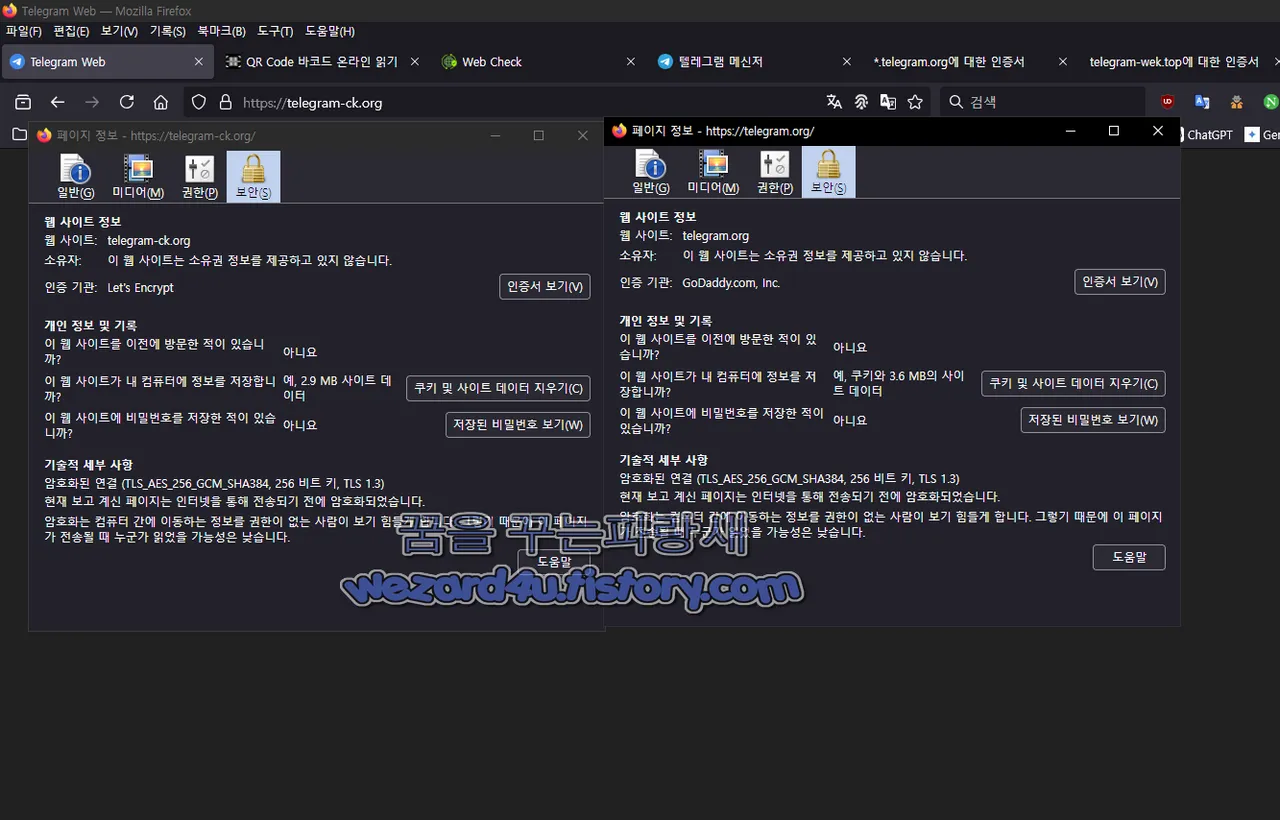Switch to the QR Code 바코드 온라인 읽기 tab
This screenshot has height=820, width=1280.
323,61
